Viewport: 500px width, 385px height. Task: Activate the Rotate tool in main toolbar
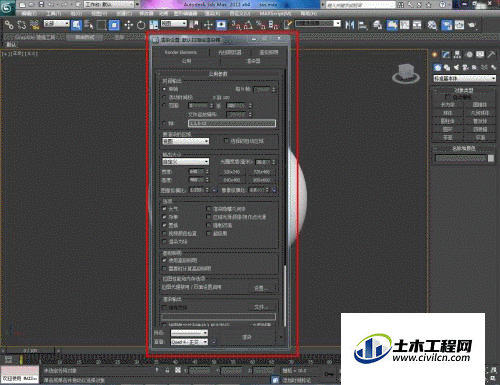coord(141,25)
